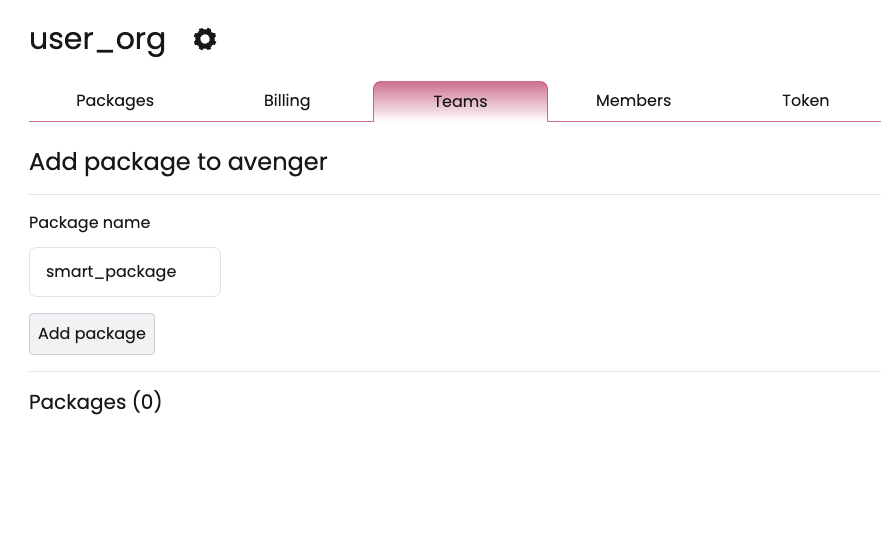This screenshot has width=881, height=553.
Task: Click the 'Add package to avenger' heading
Action: click(178, 162)
